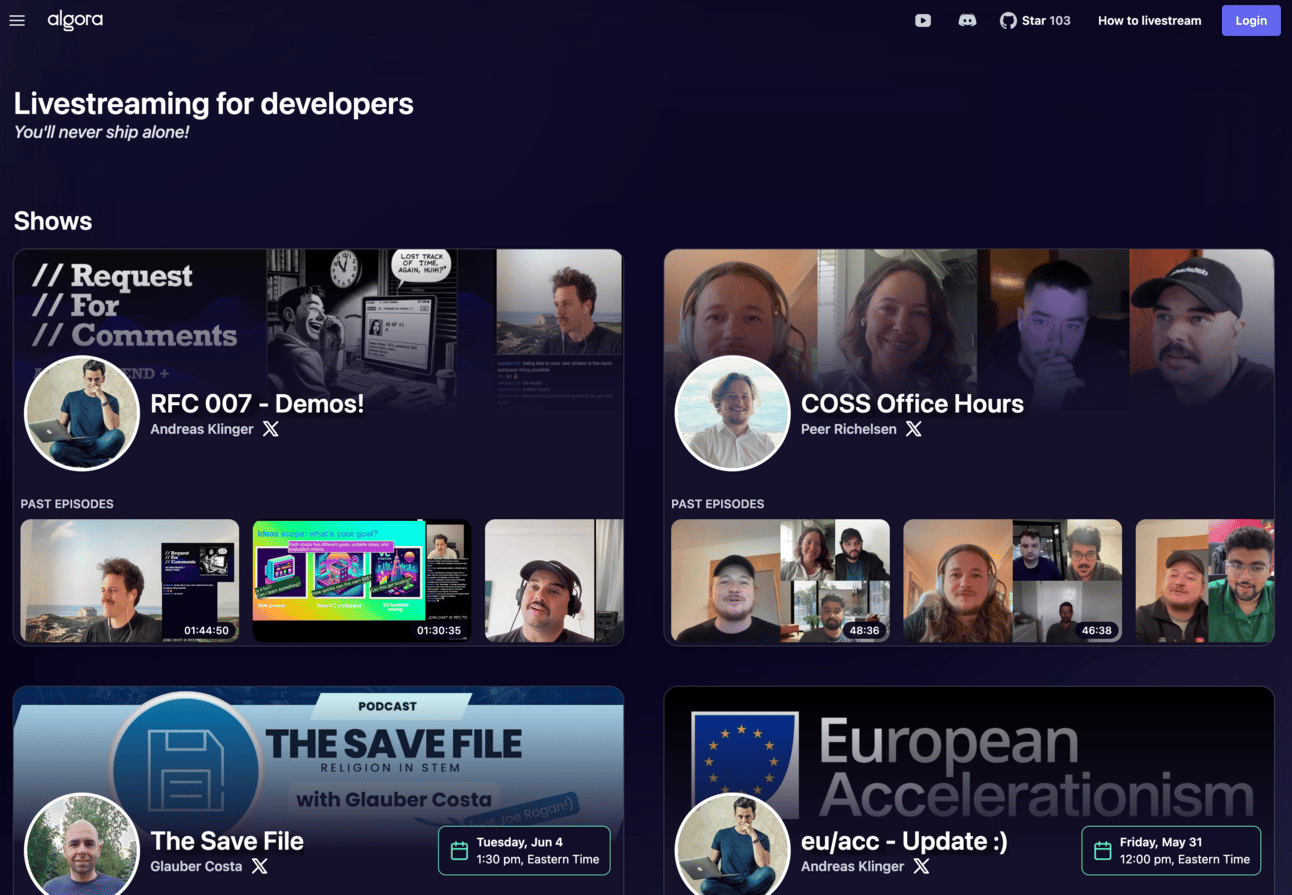Click the Friday, May 31 schedule button
The width and height of the screenshot is (1292, 895).
(x=1171, y=851)
